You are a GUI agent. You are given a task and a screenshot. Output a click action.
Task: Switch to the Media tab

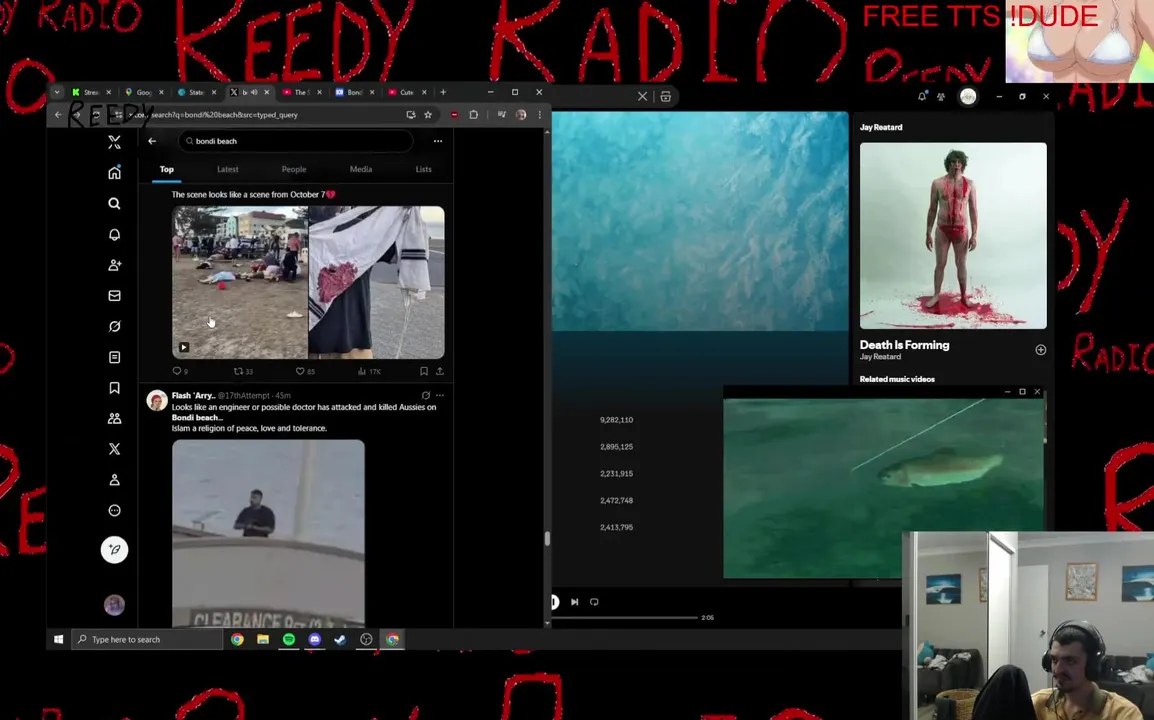point(361,169)
